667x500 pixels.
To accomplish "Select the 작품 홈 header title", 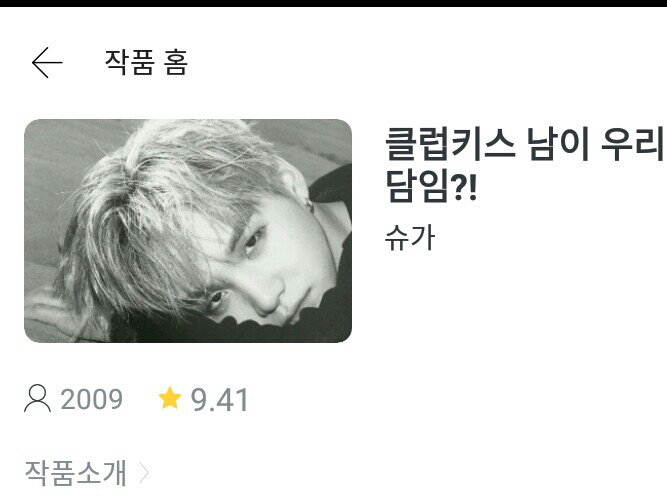I will (x=146, y=63).
